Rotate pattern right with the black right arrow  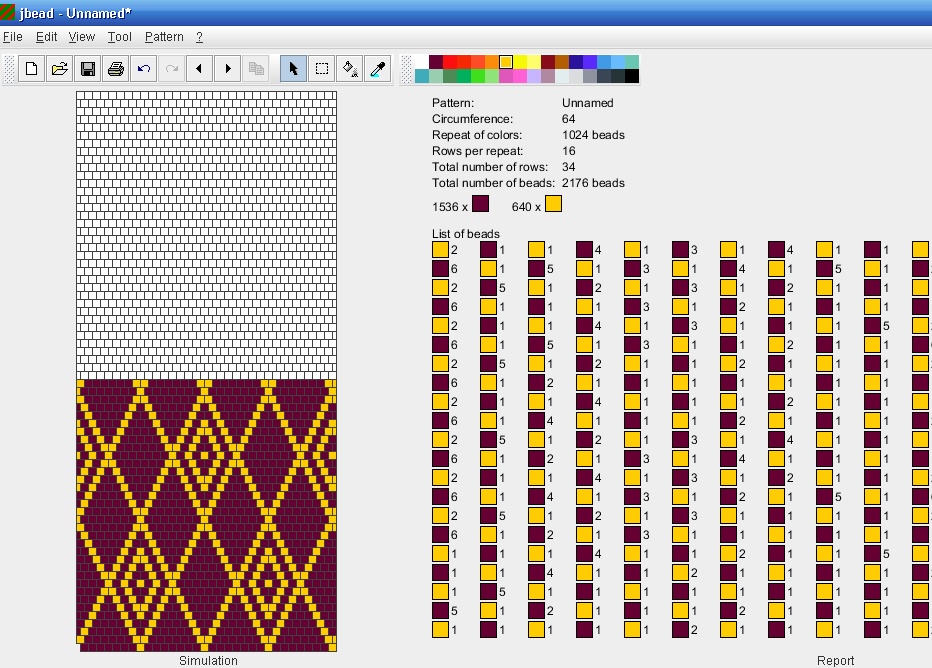pos(227,69)
